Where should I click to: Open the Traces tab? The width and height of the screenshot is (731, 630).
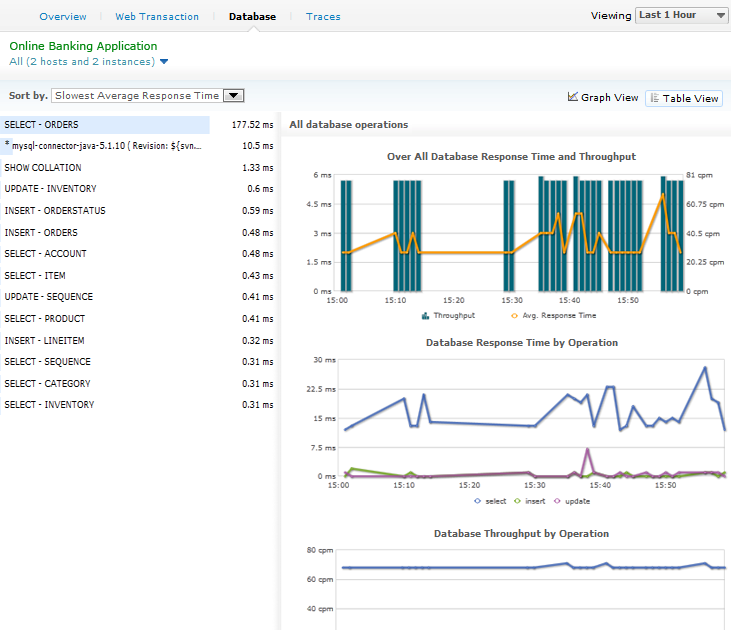323,17
